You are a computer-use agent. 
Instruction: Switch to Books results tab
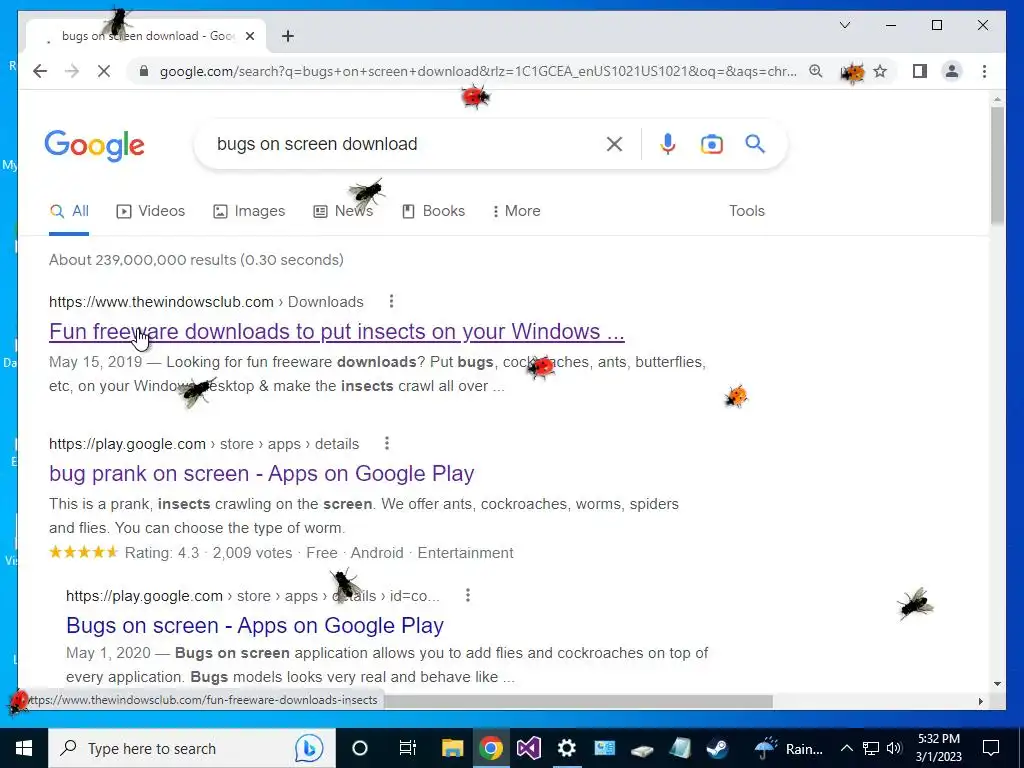[x=434, y=211]
